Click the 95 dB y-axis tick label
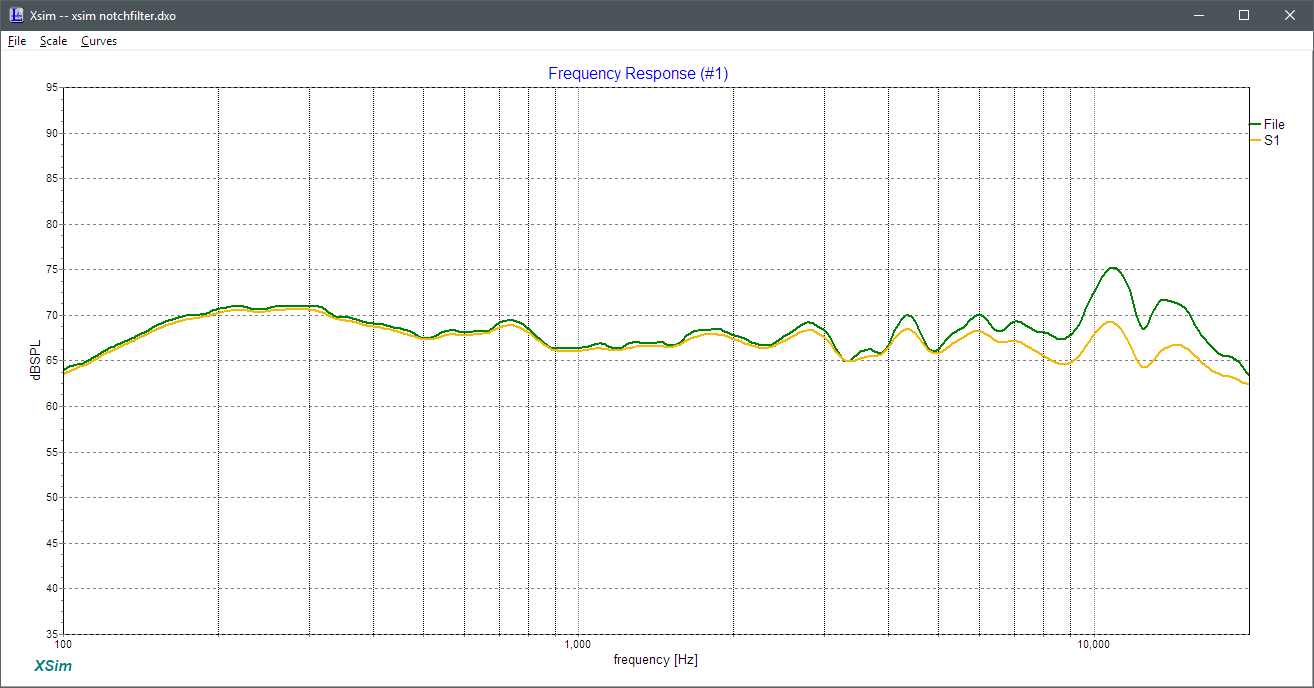This screenshot has height=688, width=1314. (51, 88)
